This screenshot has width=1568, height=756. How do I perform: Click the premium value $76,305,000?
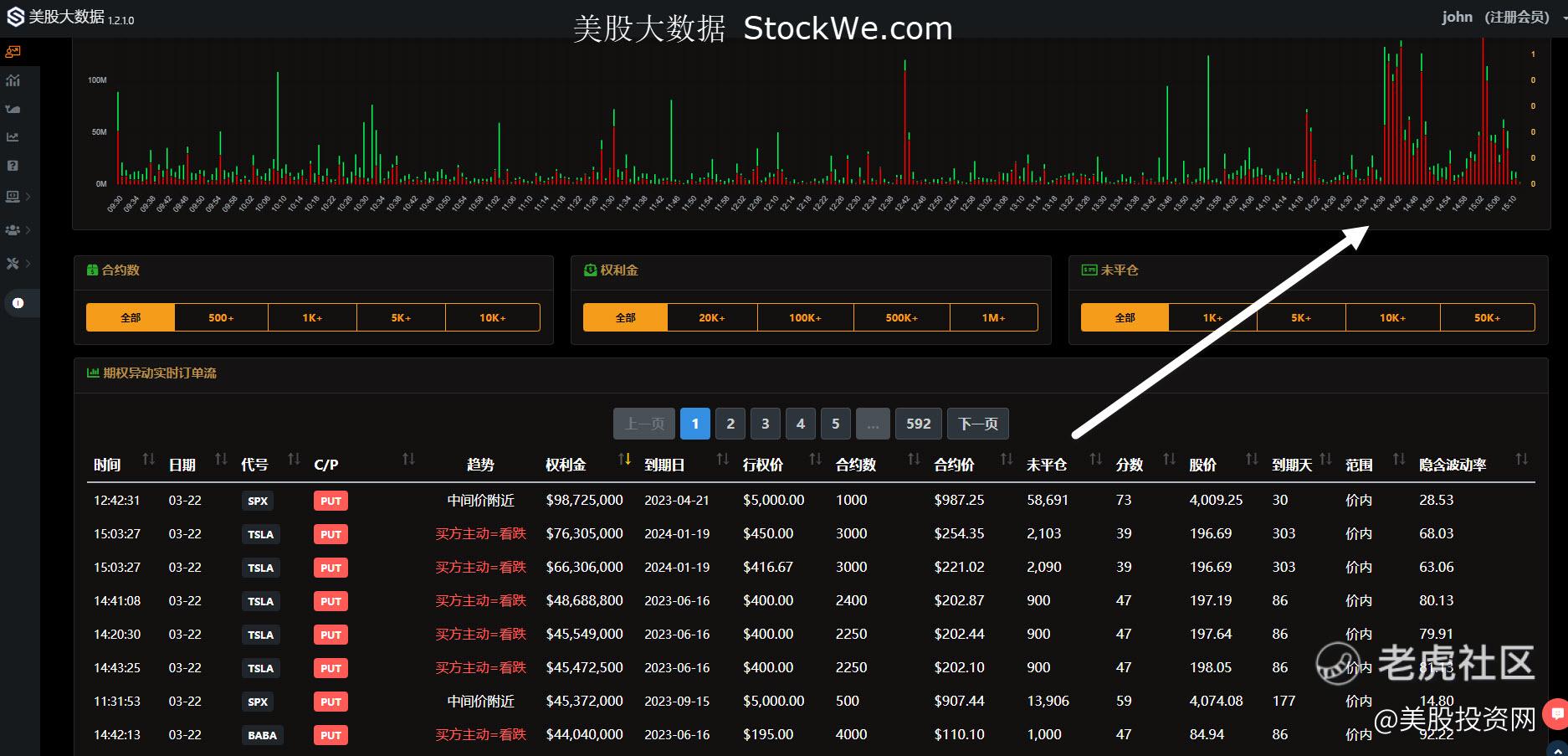coord(584,533)
